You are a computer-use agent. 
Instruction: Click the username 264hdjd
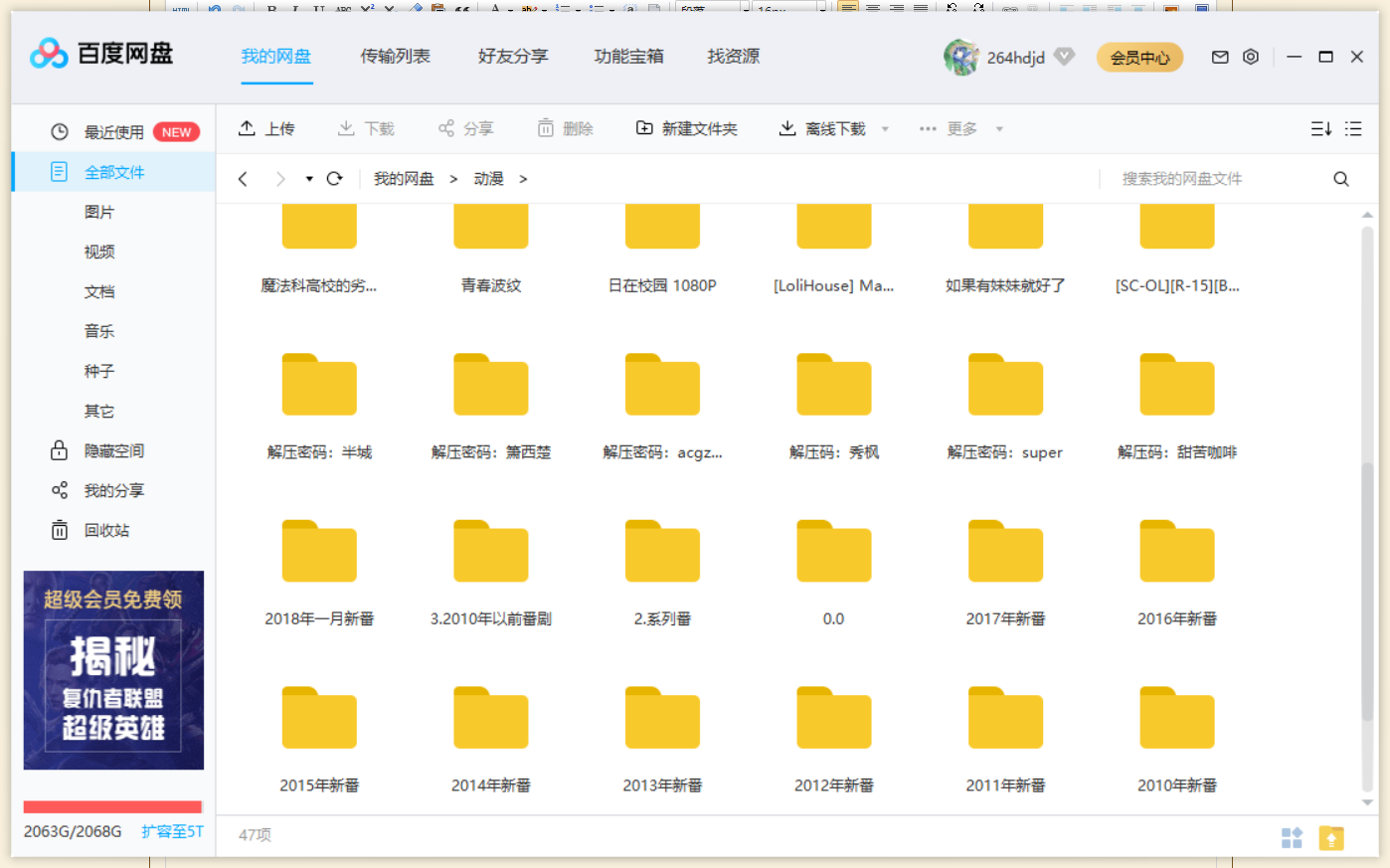pyautogui.click(x=1015, y=58)
